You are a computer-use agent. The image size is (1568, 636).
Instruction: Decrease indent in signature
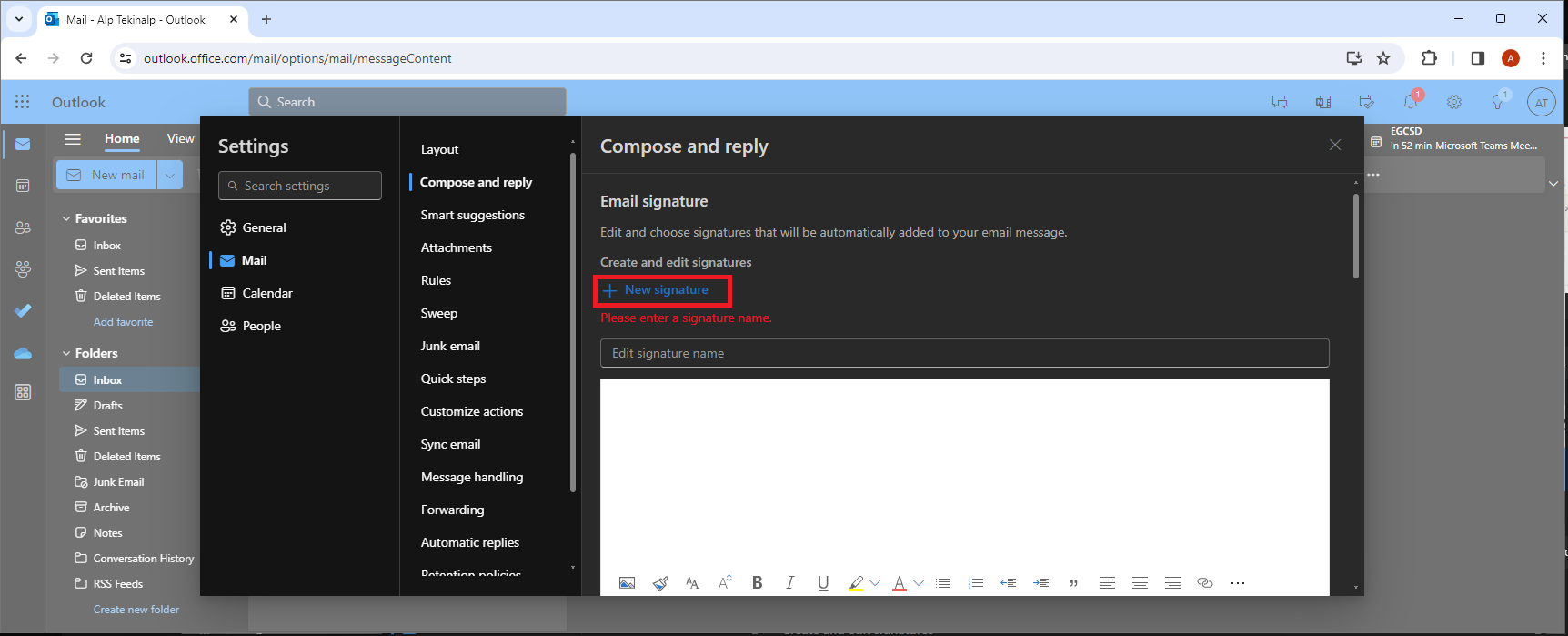click(1008, 583)
